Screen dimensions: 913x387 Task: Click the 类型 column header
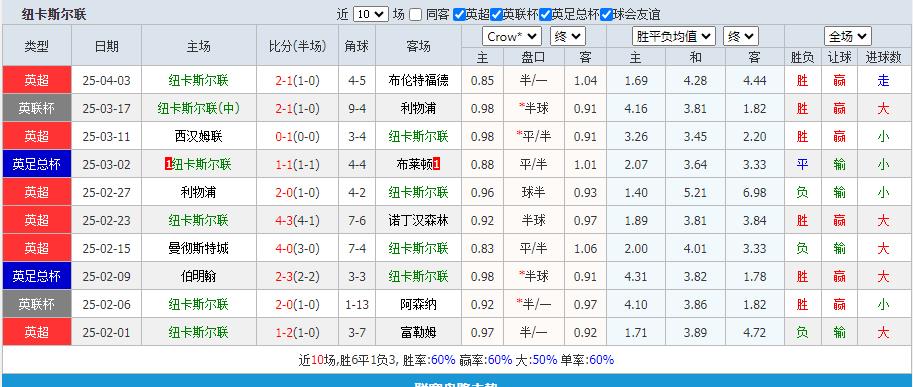click(x=37, y=46)
